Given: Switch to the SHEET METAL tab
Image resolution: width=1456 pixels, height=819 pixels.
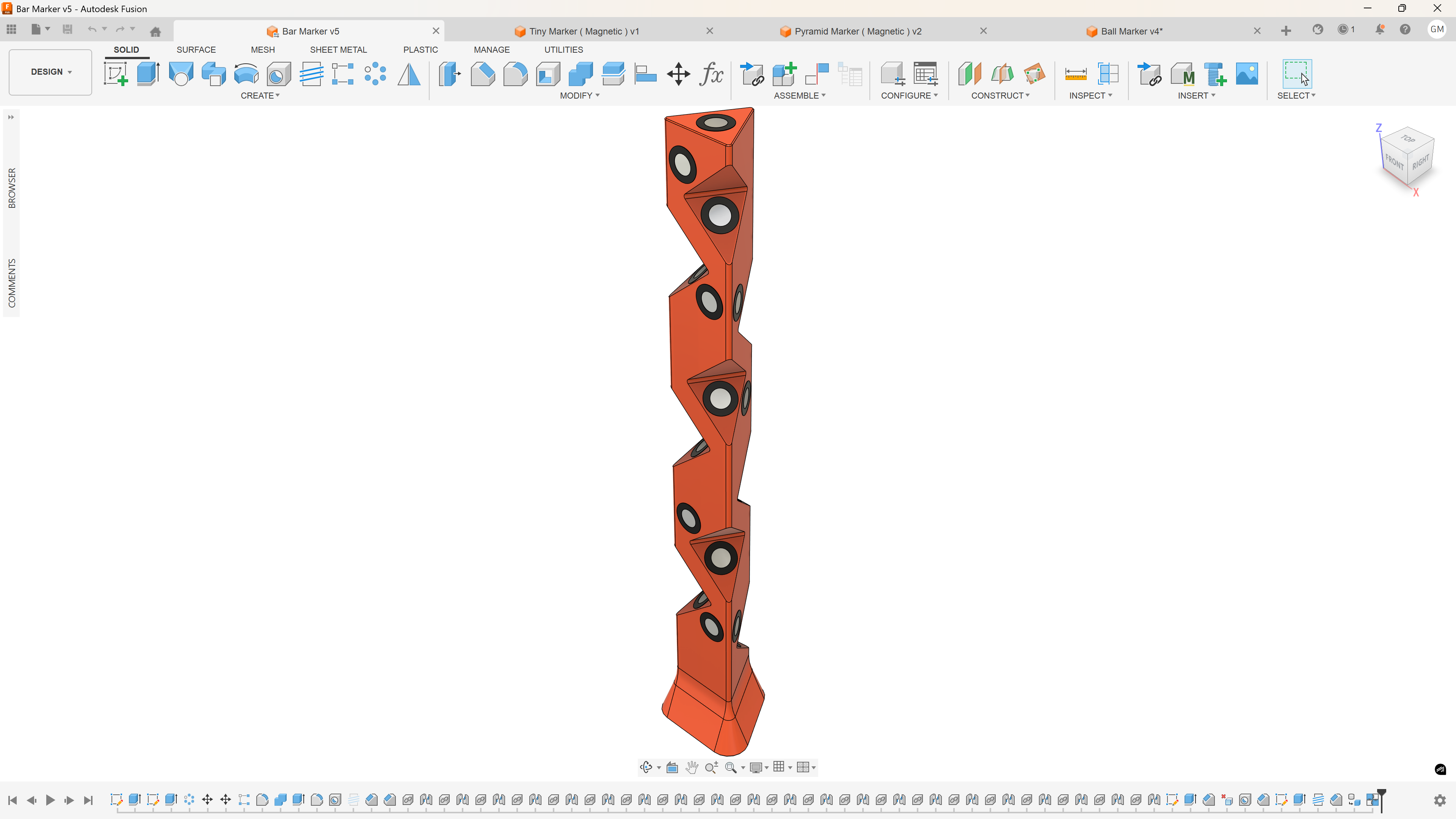Looking at the screenshot, I should pyautogui.click(x=338, y=50).
